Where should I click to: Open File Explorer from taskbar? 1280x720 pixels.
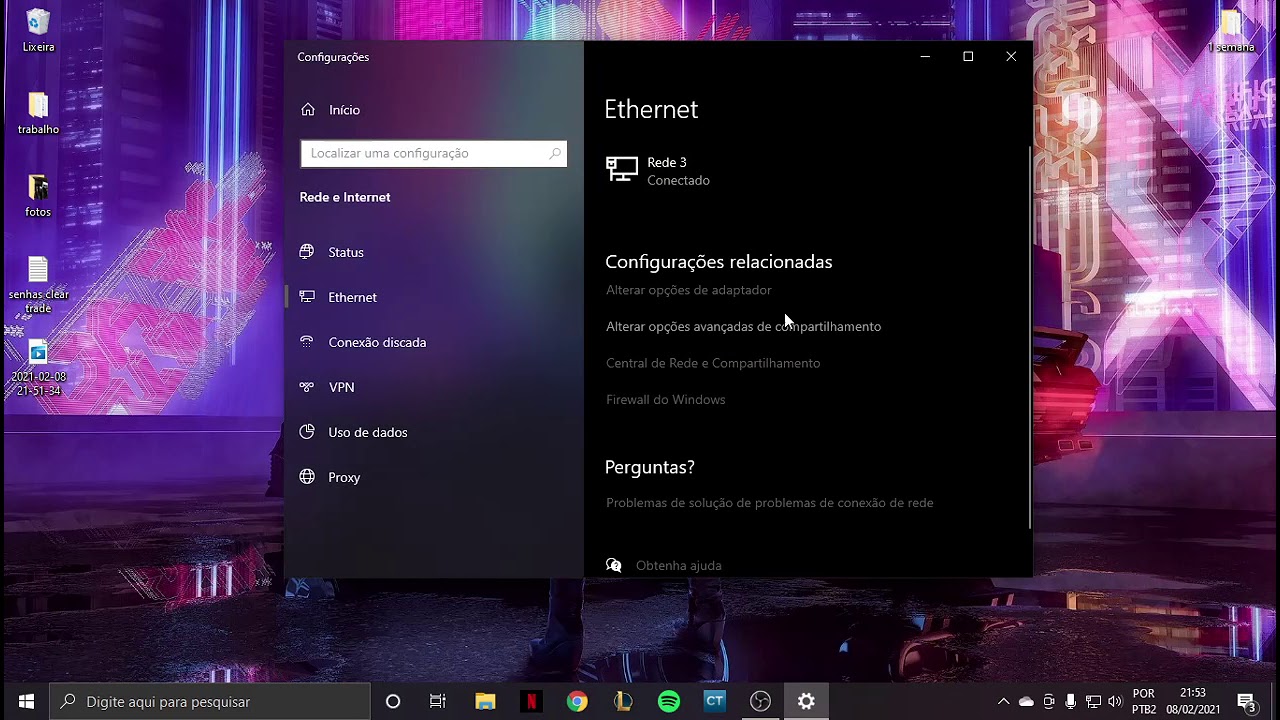click(x=485, y=702)
